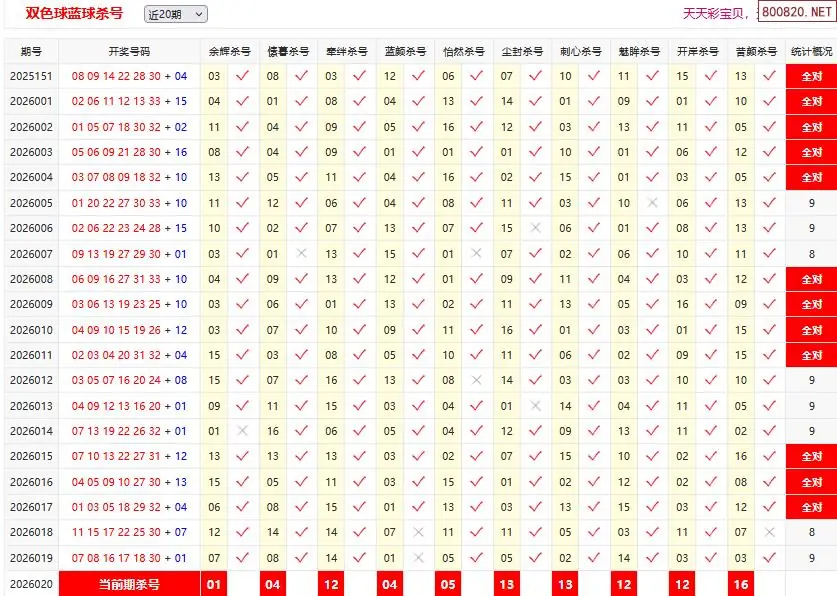Viewport: 837px width, 596px height.
Task: Click the 统计概况 column header
Action: point(811,51)
